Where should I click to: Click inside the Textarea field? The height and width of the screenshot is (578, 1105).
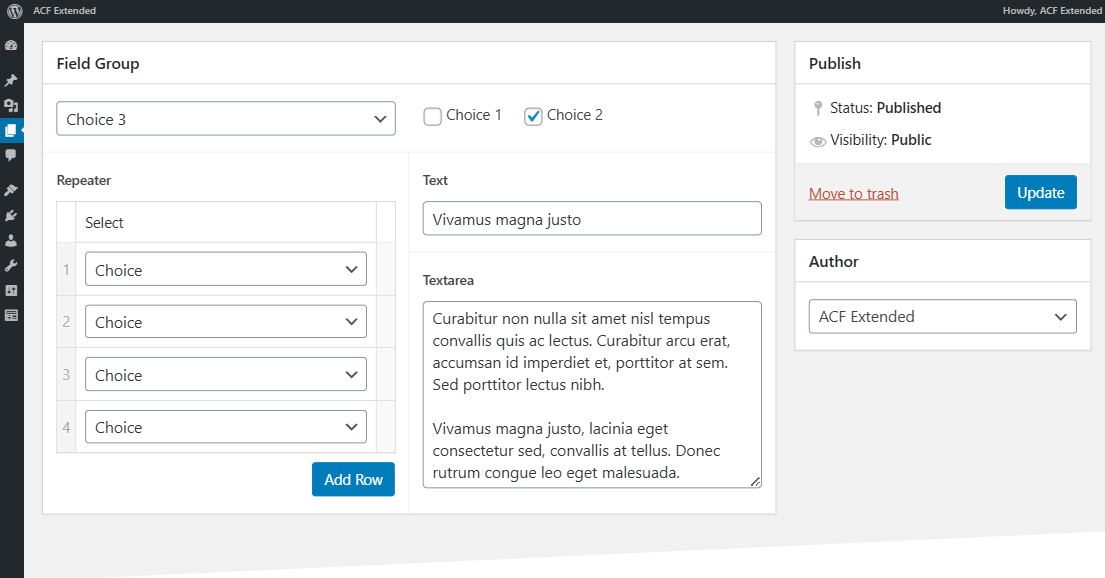(592, 395)
